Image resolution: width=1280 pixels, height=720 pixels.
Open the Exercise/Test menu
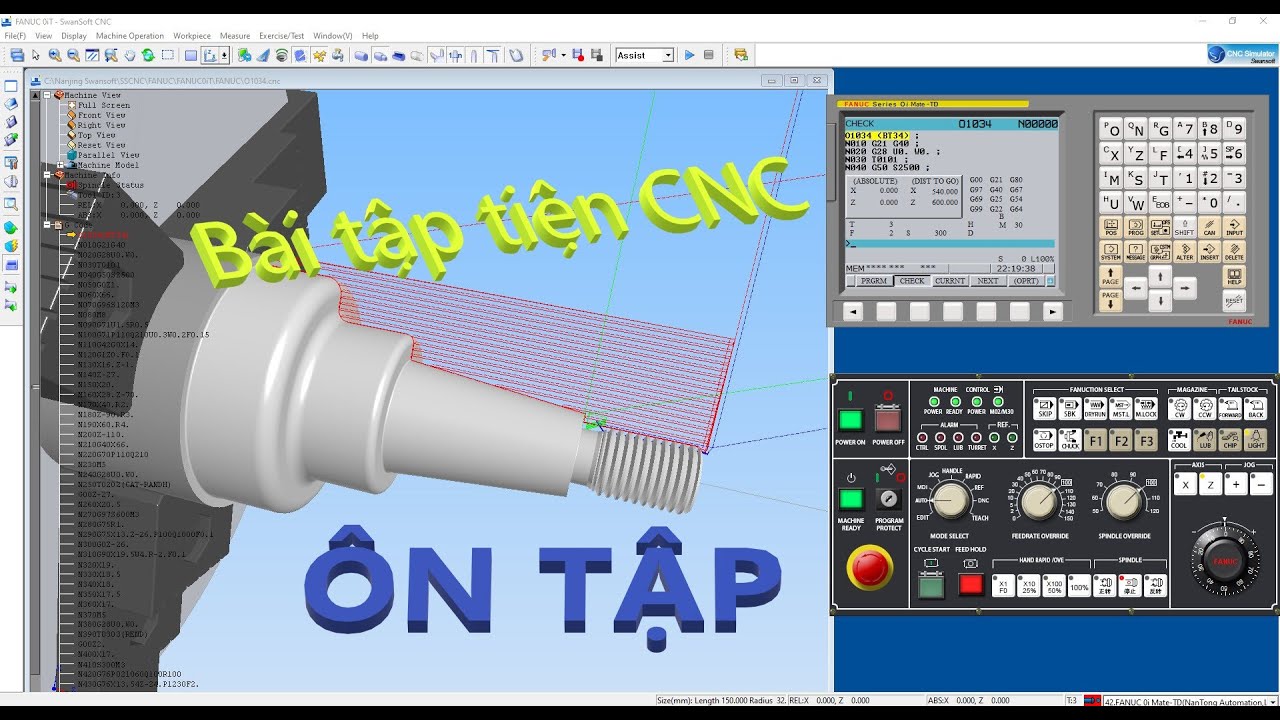281,36
